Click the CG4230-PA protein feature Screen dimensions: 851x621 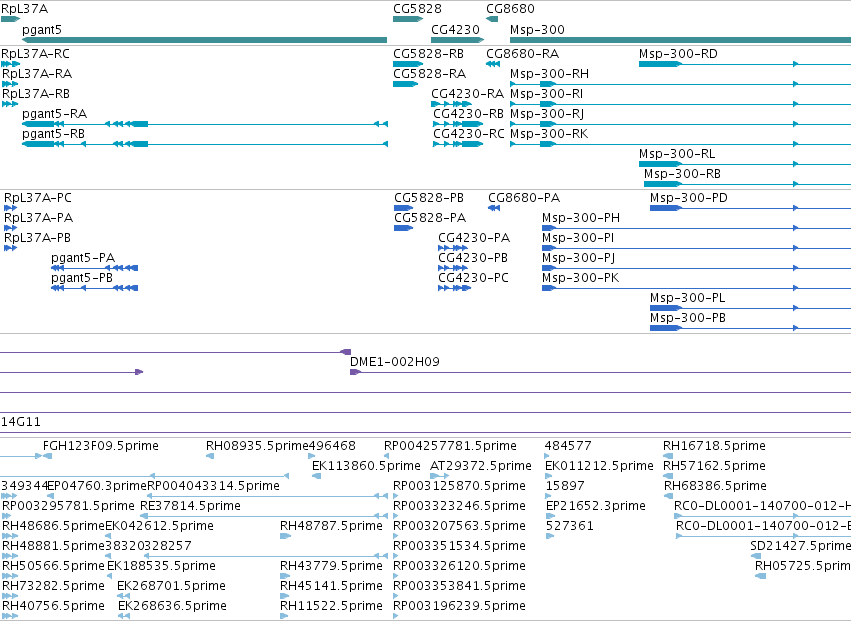pos(453,248)
